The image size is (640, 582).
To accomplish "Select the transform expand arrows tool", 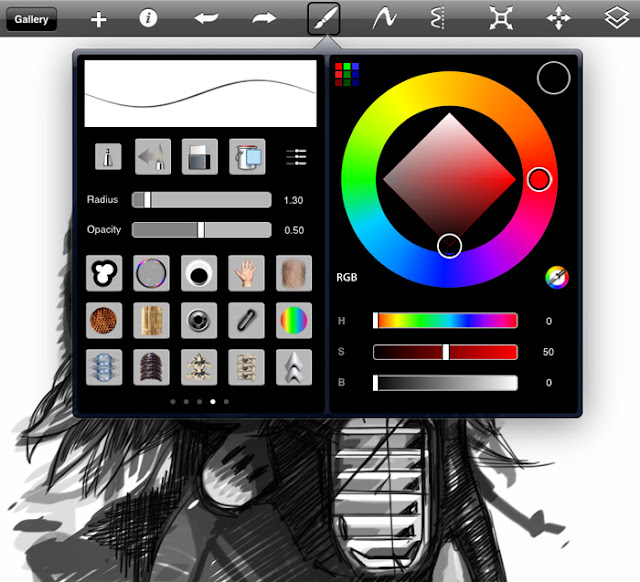I will click(501, 18).
